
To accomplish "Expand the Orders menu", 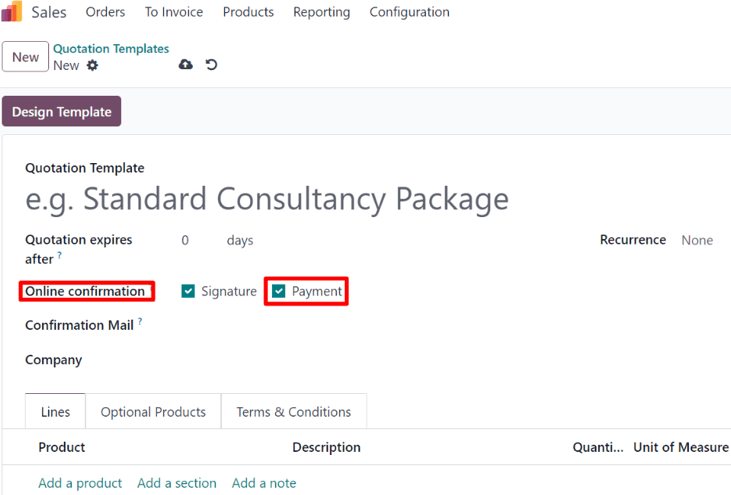I will pos(105,12).
